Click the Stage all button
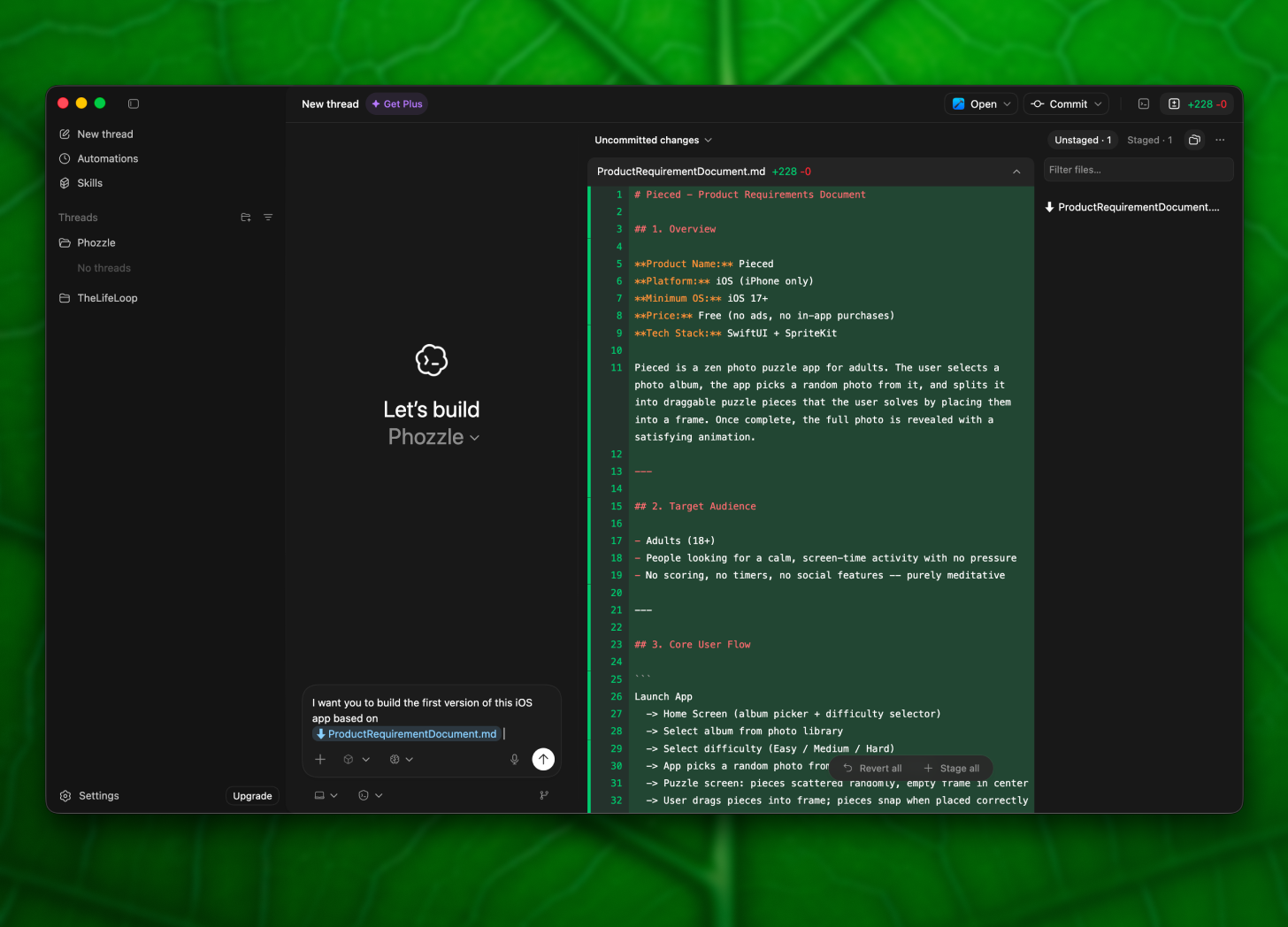This screenshot has width=1288, height=927. coord(952,769)
